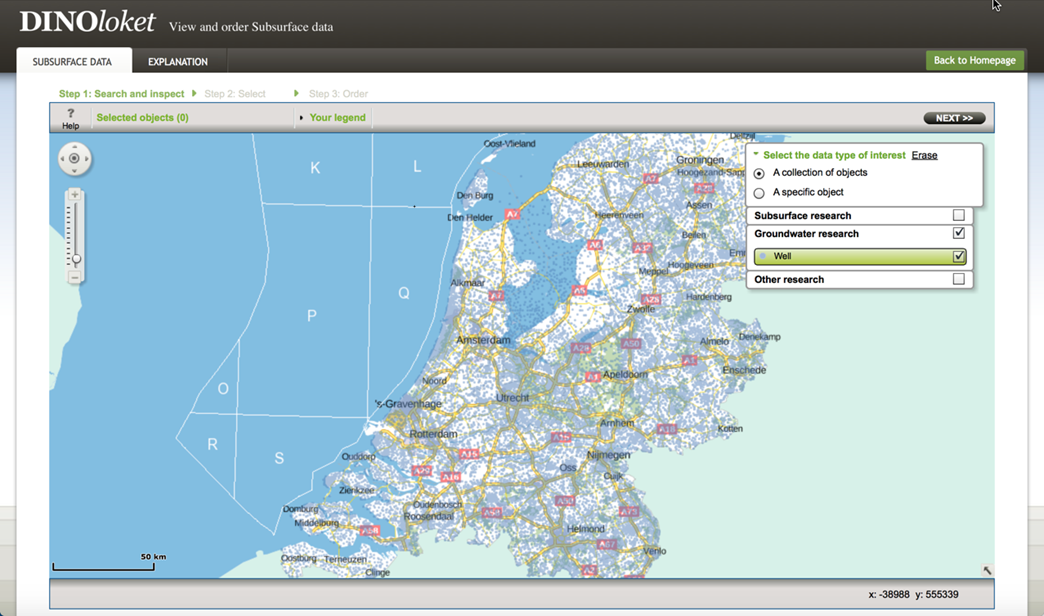Screen dimensions: 1044x616
Task: Tick the Other research checkbox
Action: pyautogui.click(x=958, y=279)
